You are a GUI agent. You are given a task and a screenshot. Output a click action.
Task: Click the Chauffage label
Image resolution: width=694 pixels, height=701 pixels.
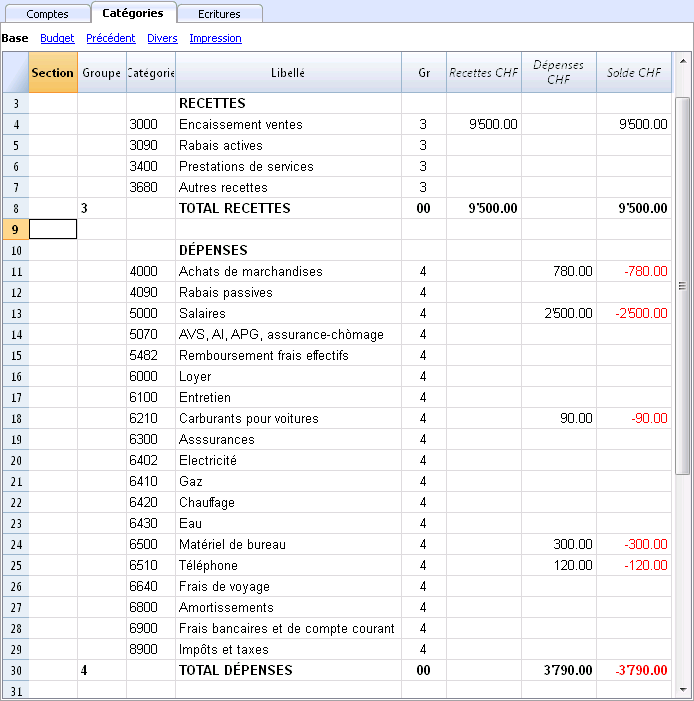point(207,503)
